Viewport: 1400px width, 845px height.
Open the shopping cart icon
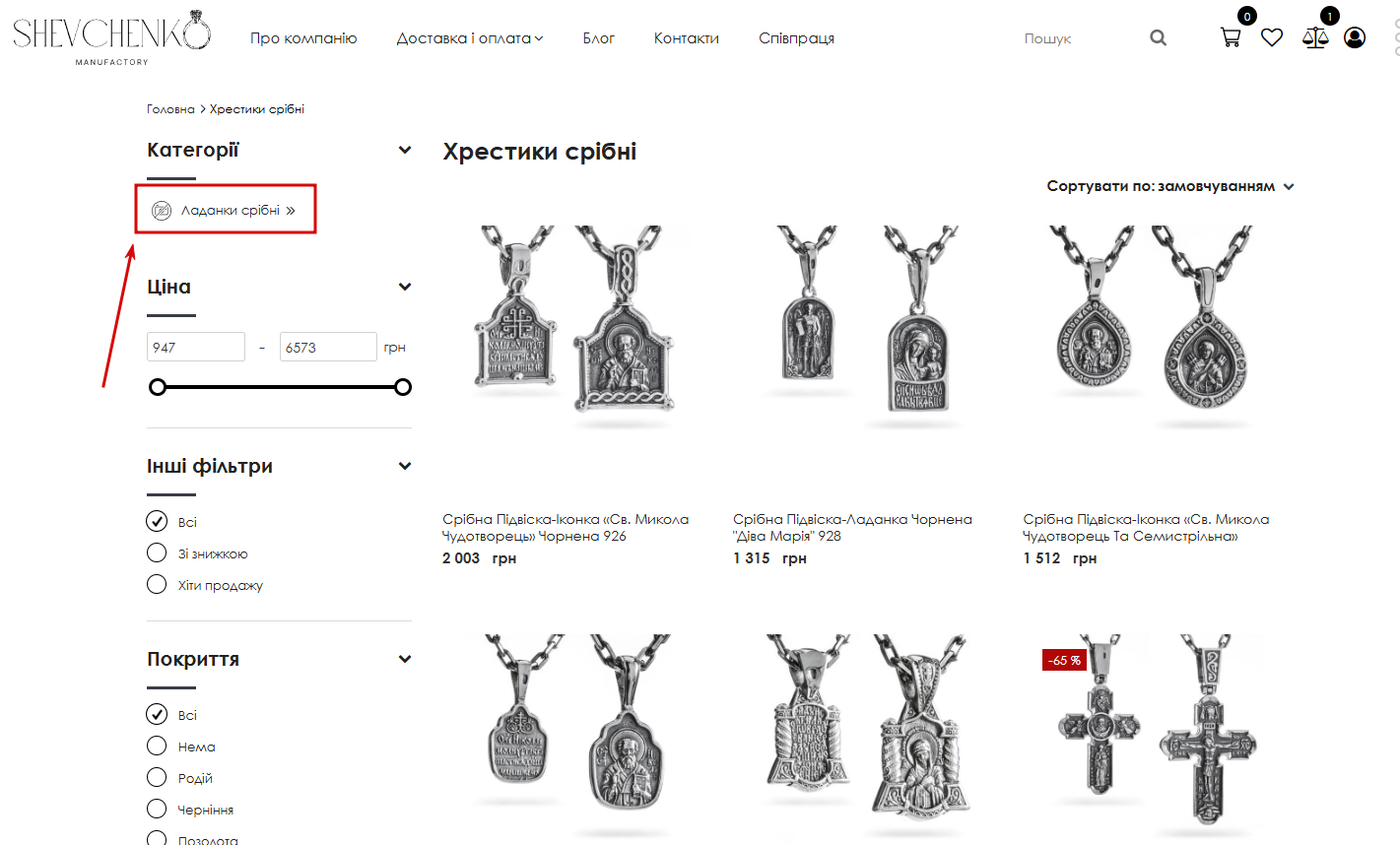click(x=1231, y=38)
